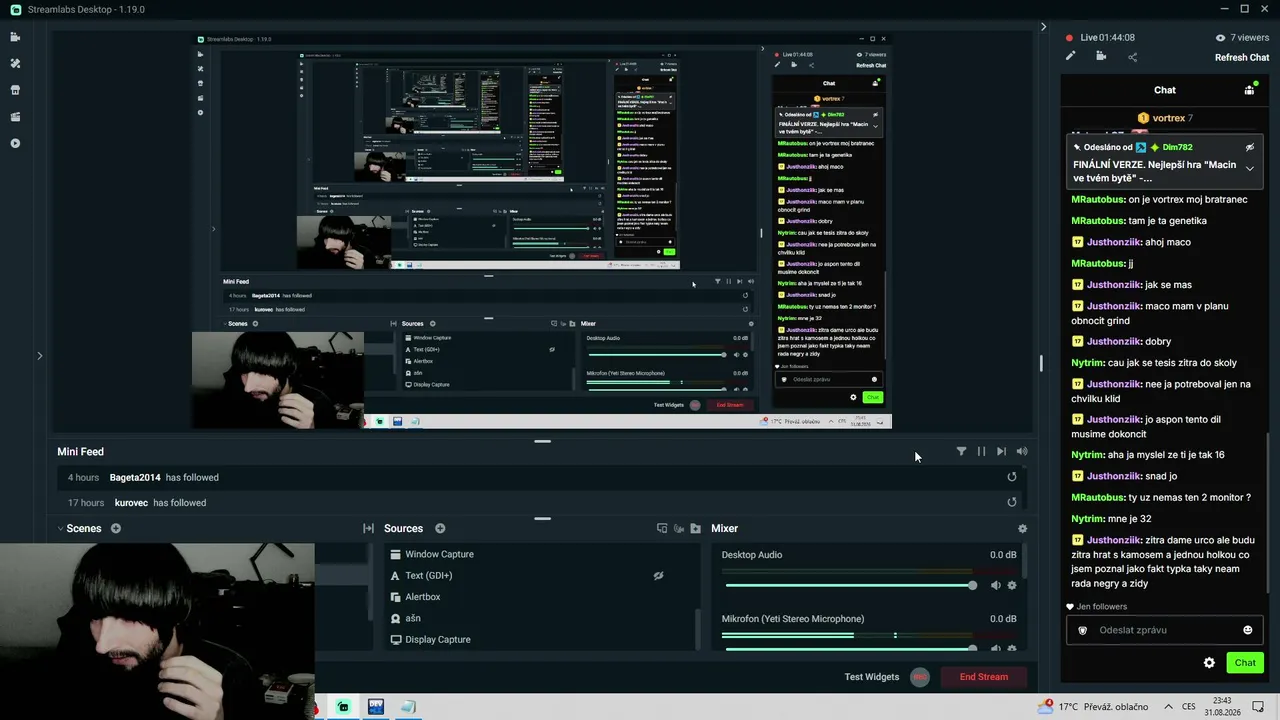1280x720 pixels.
Task: Open the chat community members icon
Action: tap(1249, 90)
